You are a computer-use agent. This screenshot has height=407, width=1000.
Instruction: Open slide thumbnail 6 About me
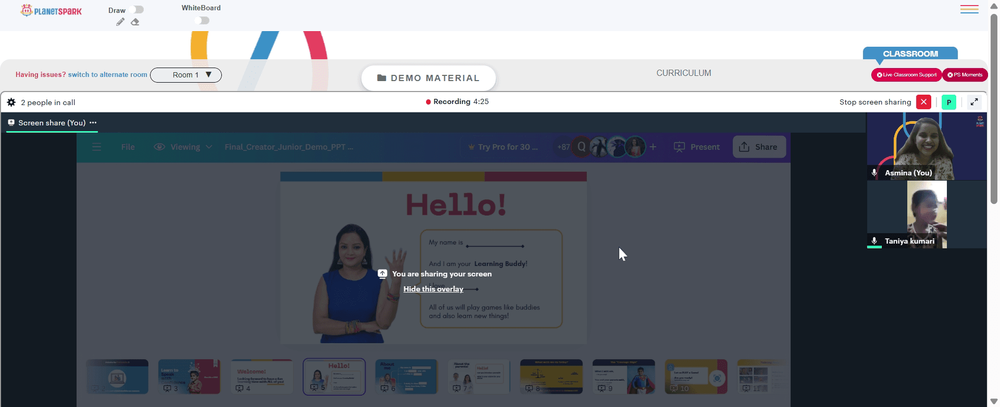coord(406,376)
